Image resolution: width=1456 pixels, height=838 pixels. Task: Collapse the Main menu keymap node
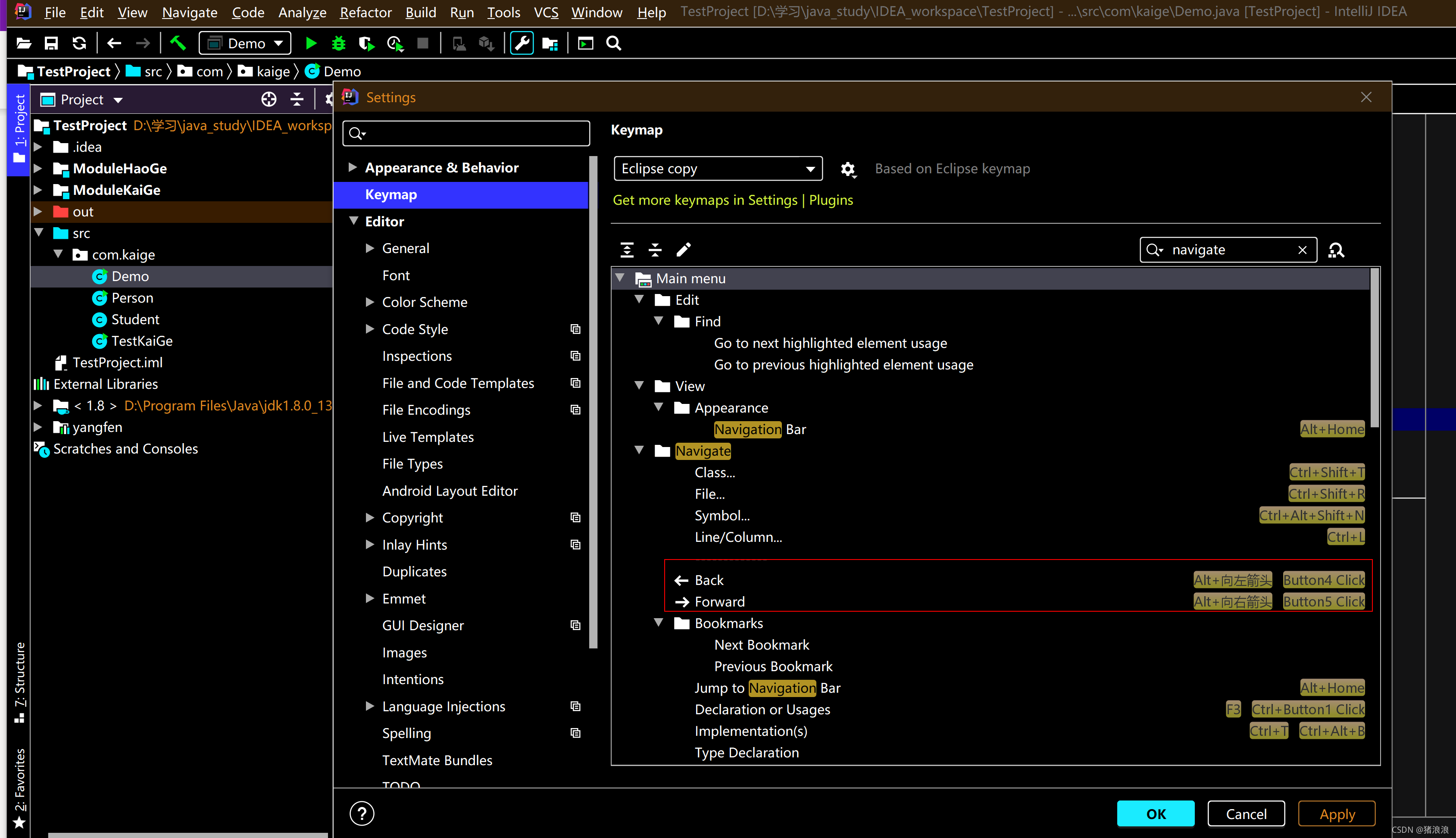[620, 278]
